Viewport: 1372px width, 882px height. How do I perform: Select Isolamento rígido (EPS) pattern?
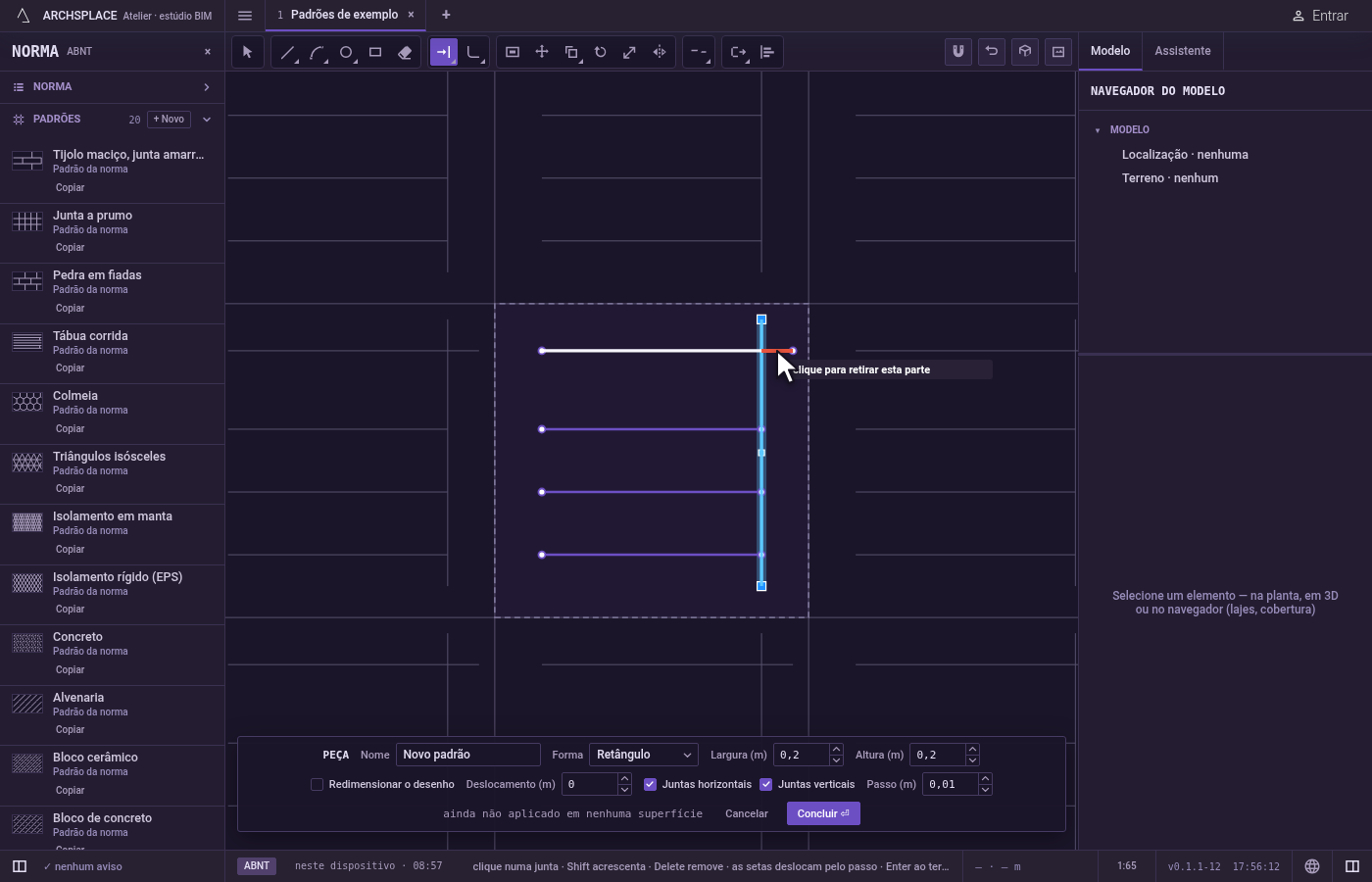click(x=118, y=577)
